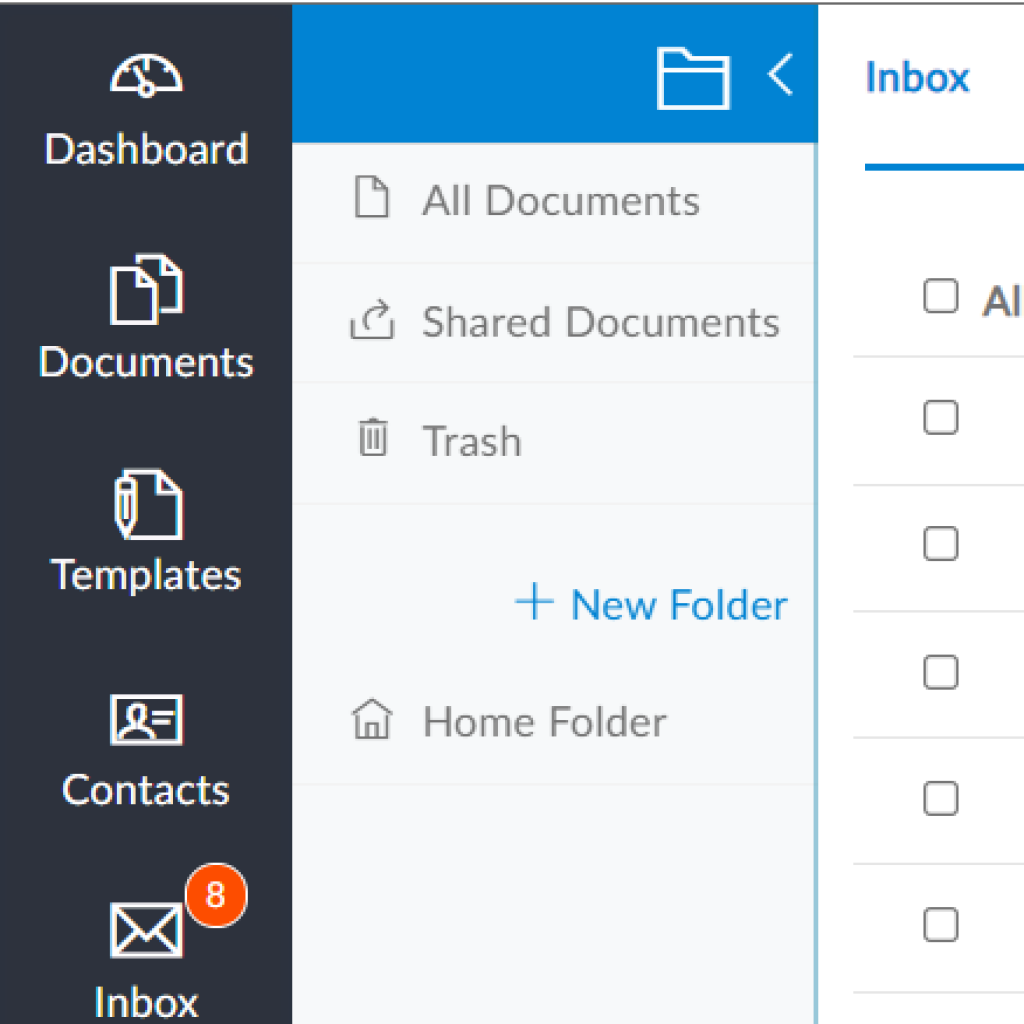Open the Templates icon with pen

148,504
